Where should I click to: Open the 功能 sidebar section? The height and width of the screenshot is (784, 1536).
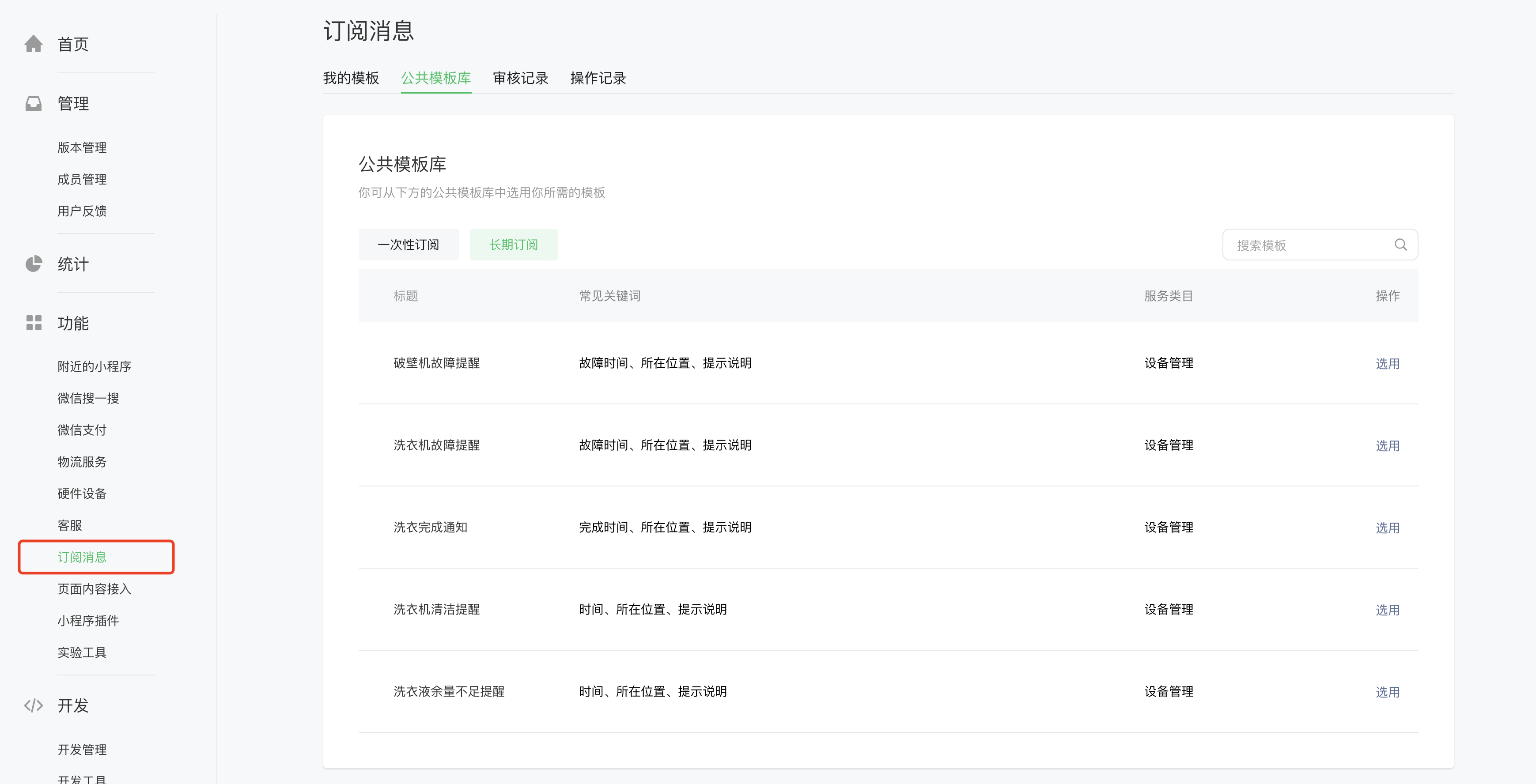[x=73, y=323]
